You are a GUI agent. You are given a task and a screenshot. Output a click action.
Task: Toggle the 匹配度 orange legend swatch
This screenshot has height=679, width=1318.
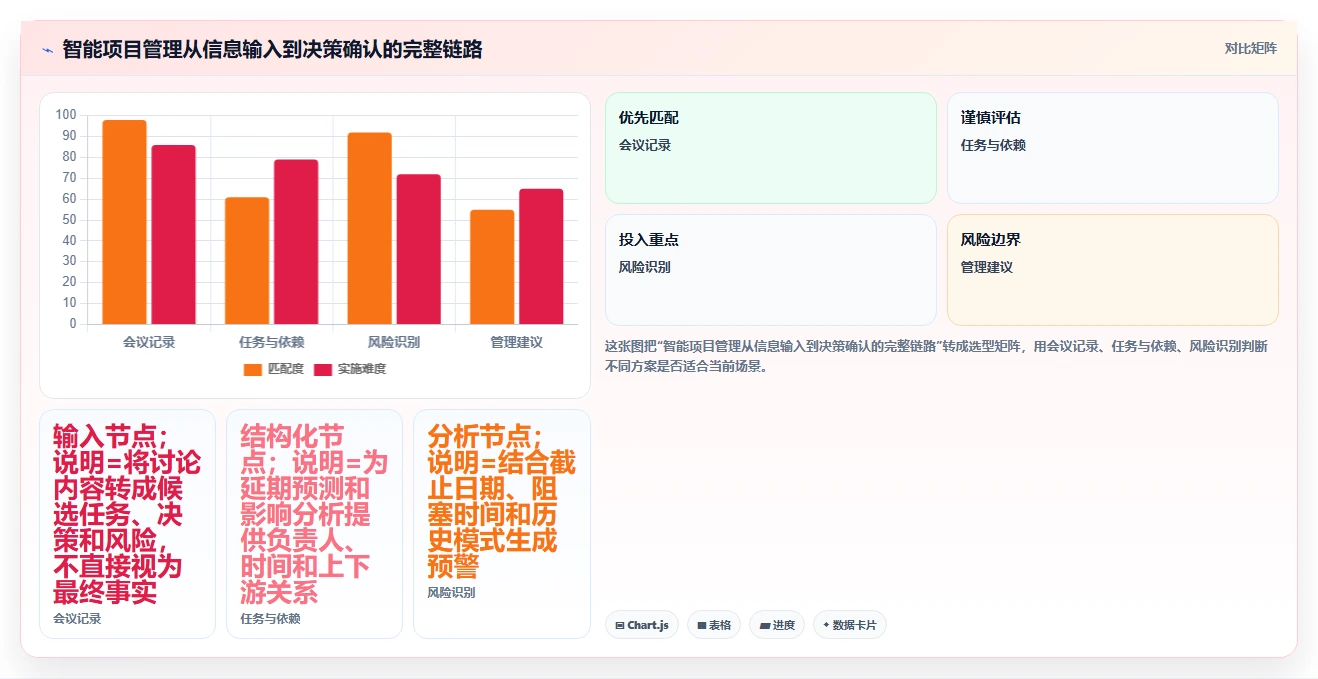coord(253,369)
